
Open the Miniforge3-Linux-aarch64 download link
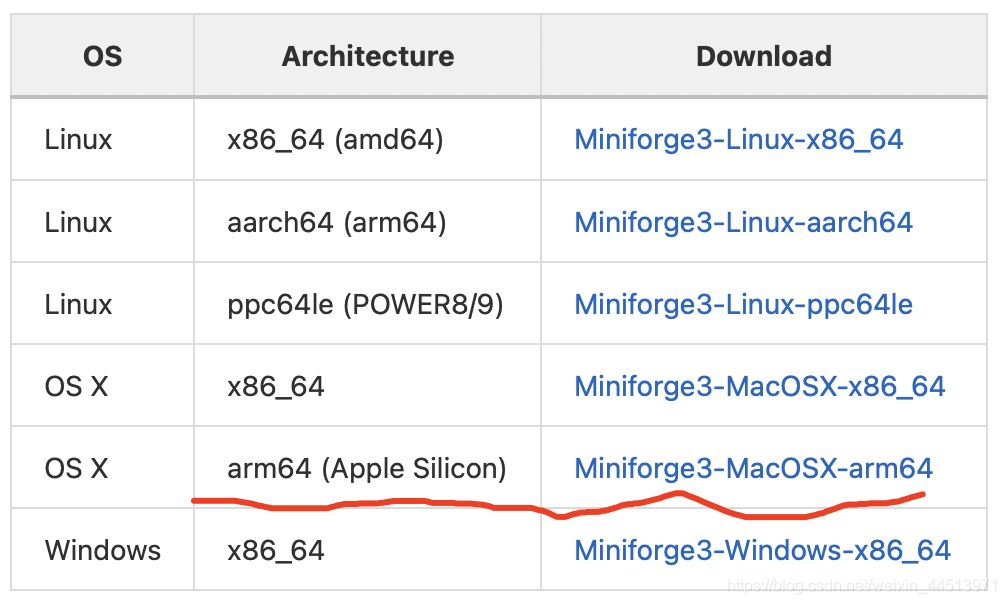743,222
